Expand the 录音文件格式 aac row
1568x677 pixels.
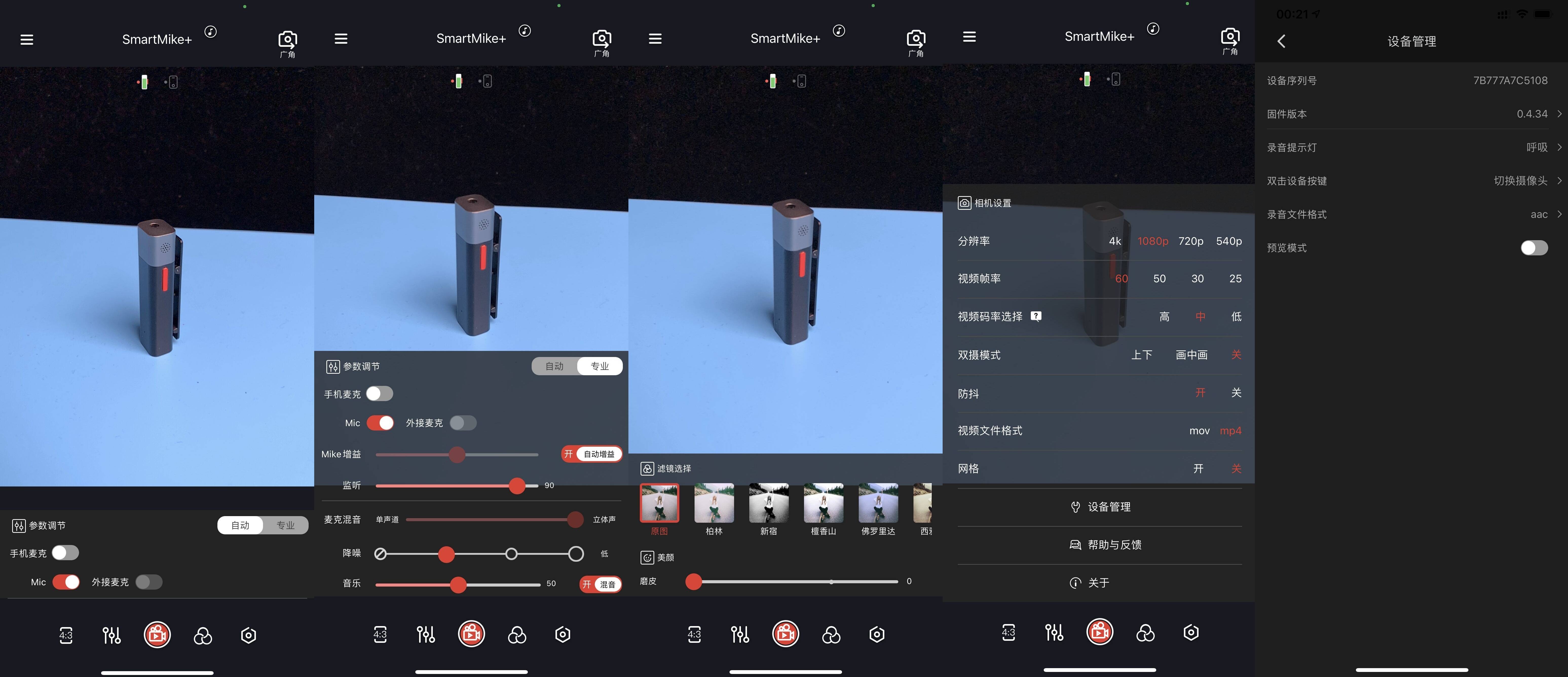coord(1412,214)
